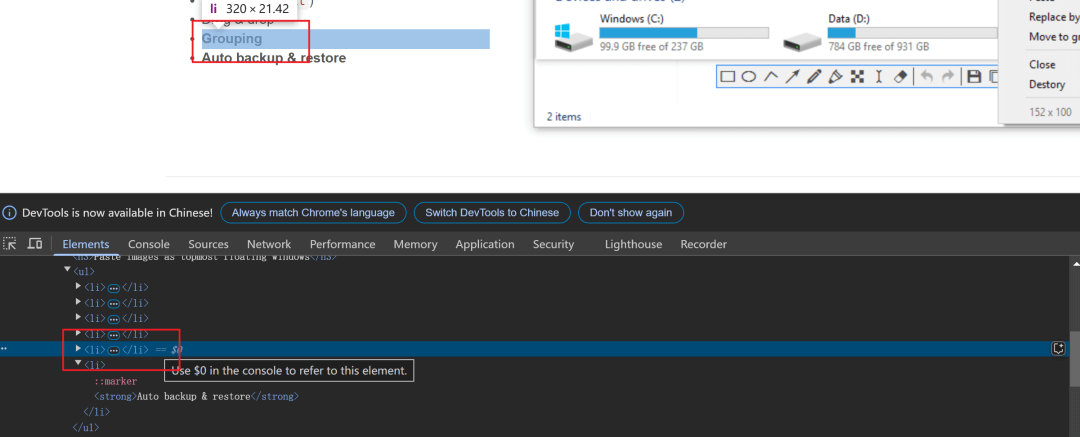Toggle the inspect element picker

pyautogui.click(x=10, y=244)
